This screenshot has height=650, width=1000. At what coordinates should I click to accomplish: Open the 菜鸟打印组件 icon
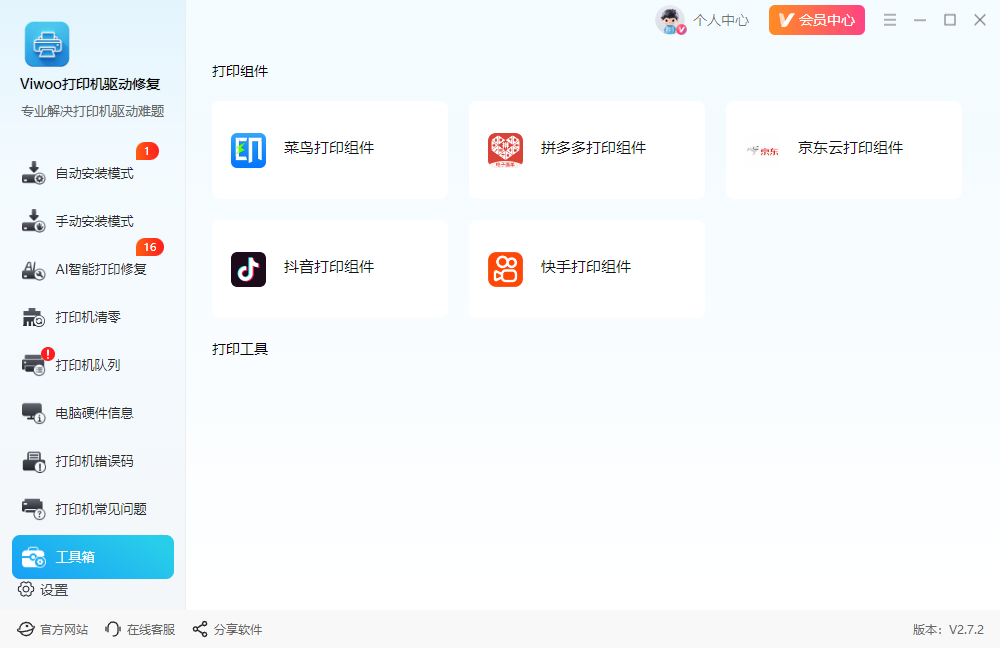[248, 151]
